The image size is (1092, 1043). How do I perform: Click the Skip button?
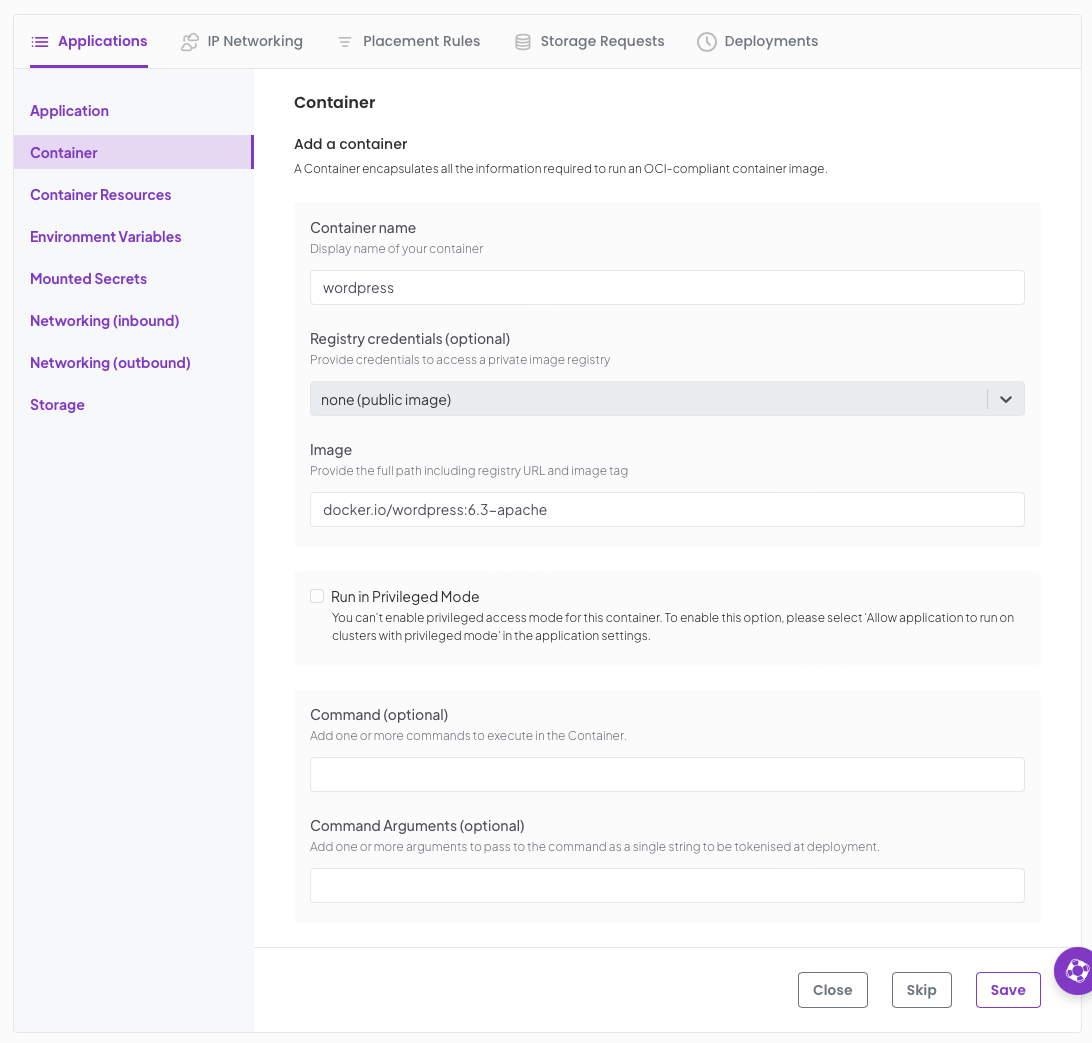(x=921, y=989)
